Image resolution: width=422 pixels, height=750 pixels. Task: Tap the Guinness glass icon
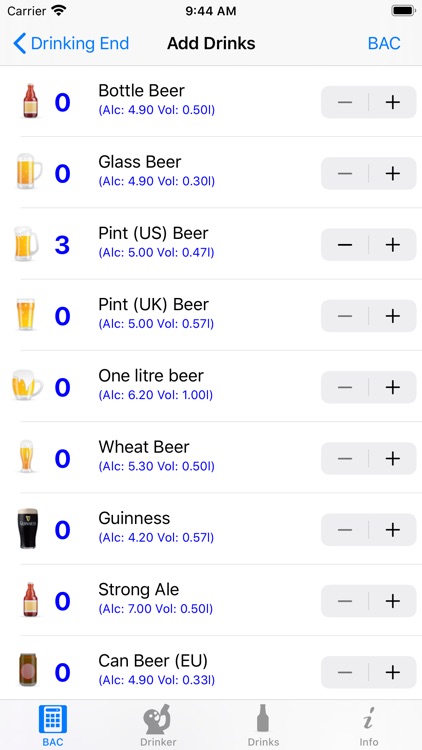tap(28, 529)
